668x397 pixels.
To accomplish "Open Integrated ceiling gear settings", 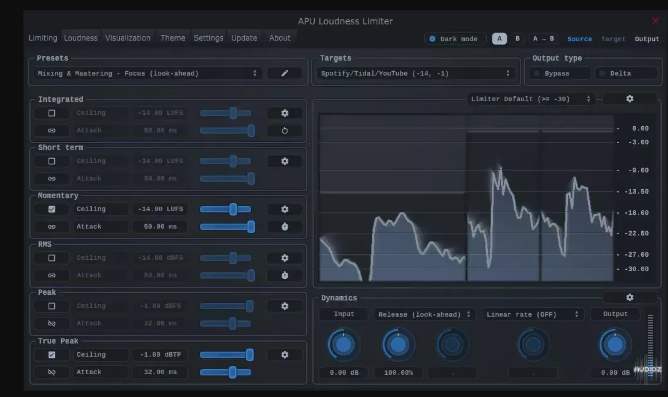I will 285,113.
